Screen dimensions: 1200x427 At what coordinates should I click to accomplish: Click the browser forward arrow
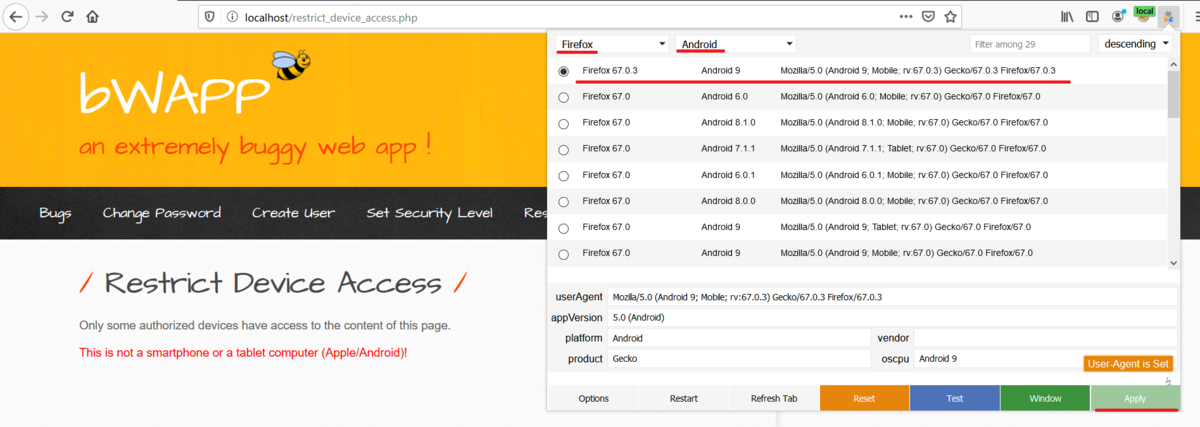point(42,17)
